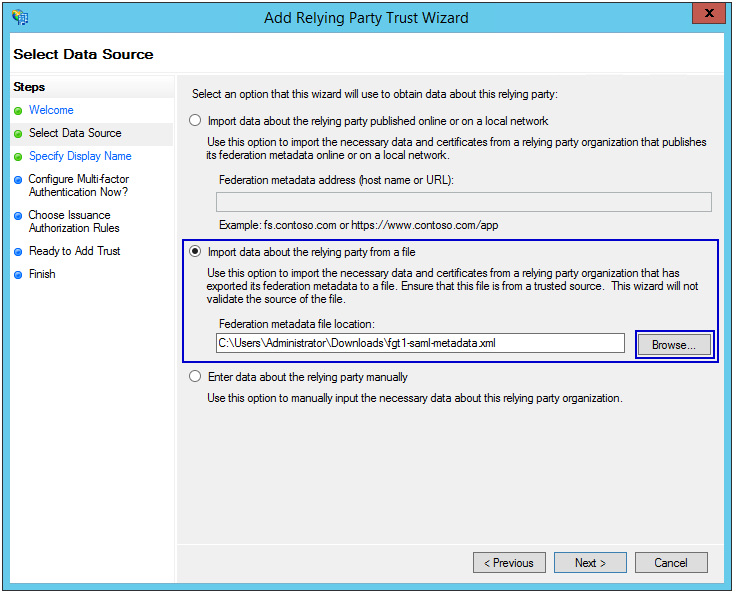
Task: Click the blue bullet beside Choose Issuance Authorization Rules
Action: pyautogui.click(x=18, y=215)
